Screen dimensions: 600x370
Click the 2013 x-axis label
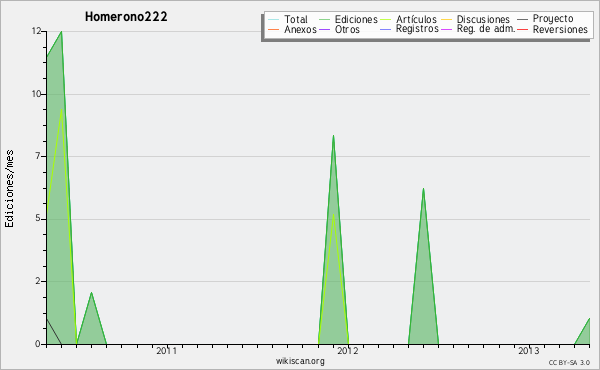tap(528, 350)
